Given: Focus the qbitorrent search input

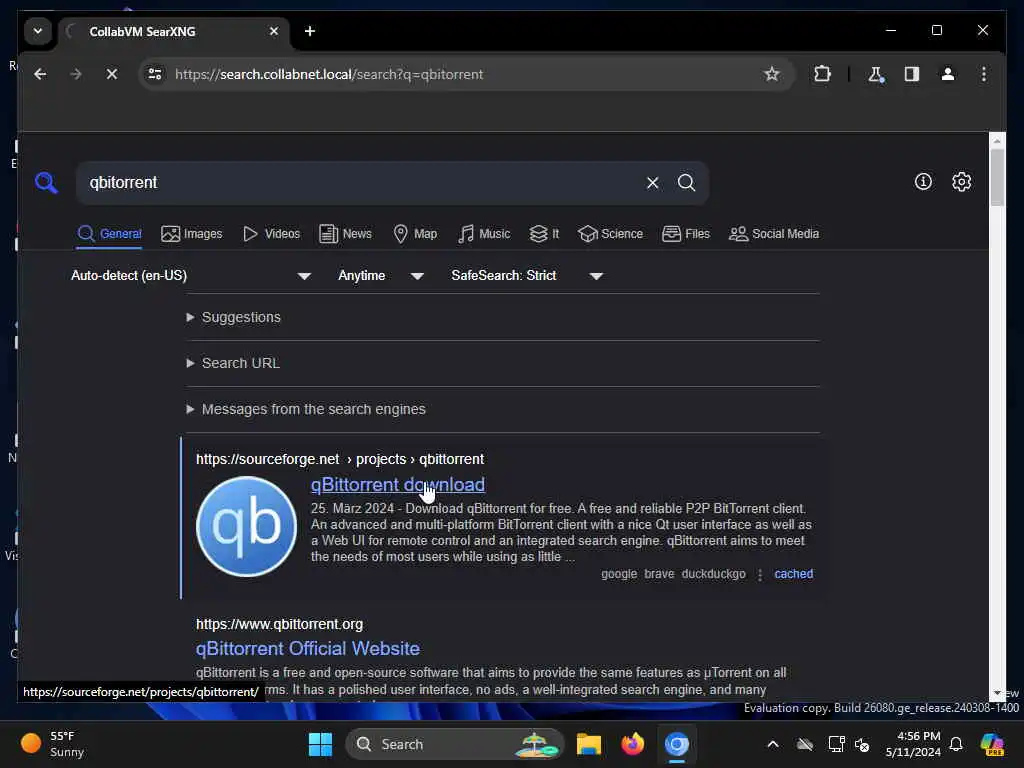Looking at the screenshot, I should (364, 182).
